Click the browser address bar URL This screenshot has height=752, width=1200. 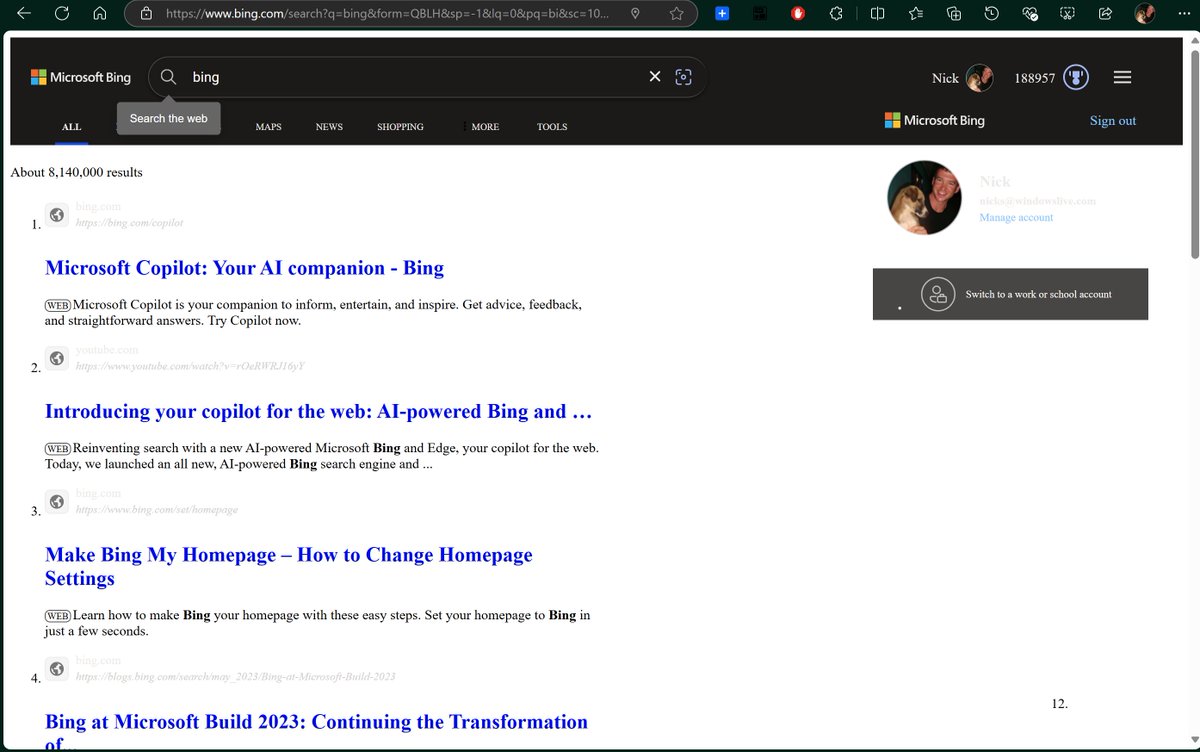pos(386,14)
